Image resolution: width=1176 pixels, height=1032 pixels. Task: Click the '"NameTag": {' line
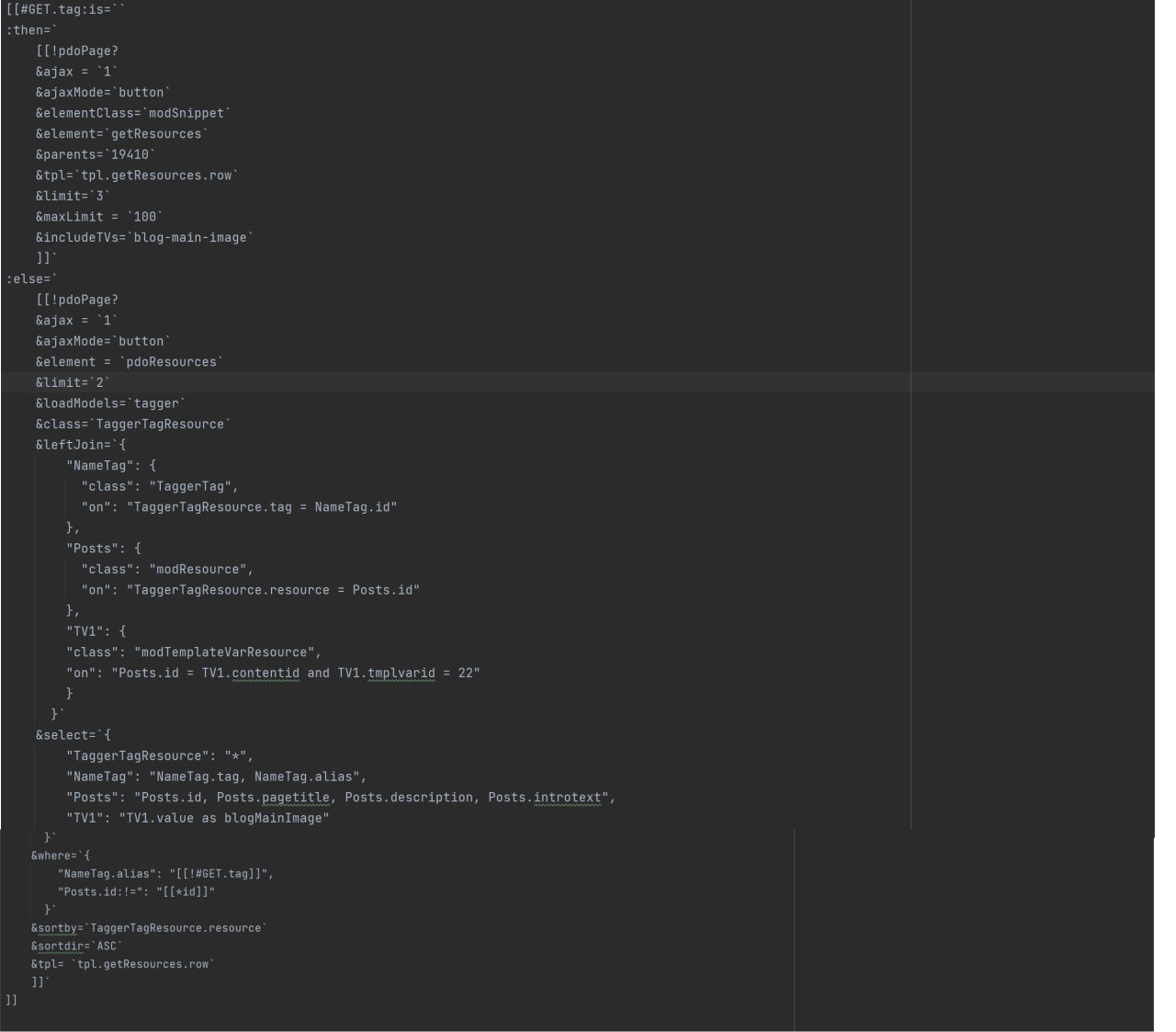111,465
